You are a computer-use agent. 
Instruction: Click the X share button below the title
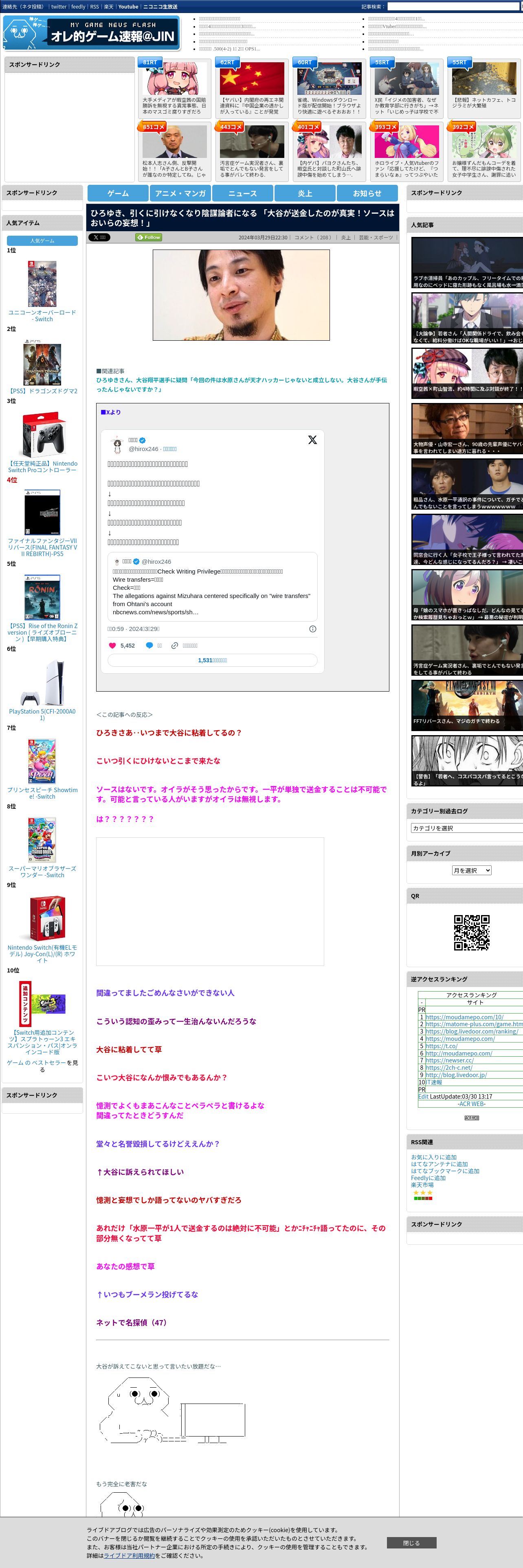(x=99, y=237)
